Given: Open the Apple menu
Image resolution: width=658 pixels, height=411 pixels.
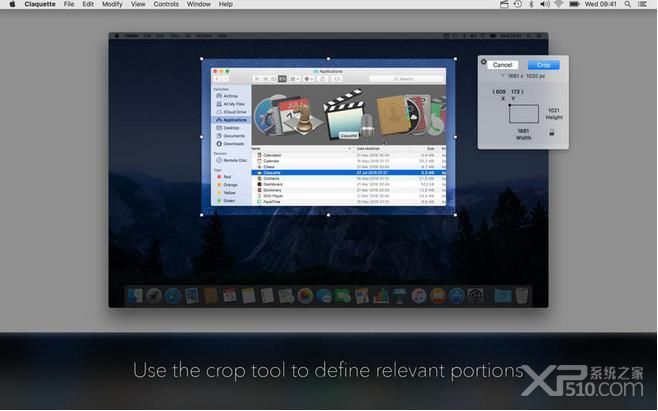Looking at the screenshot, I should pyautogui.click(x=12, y=4).
